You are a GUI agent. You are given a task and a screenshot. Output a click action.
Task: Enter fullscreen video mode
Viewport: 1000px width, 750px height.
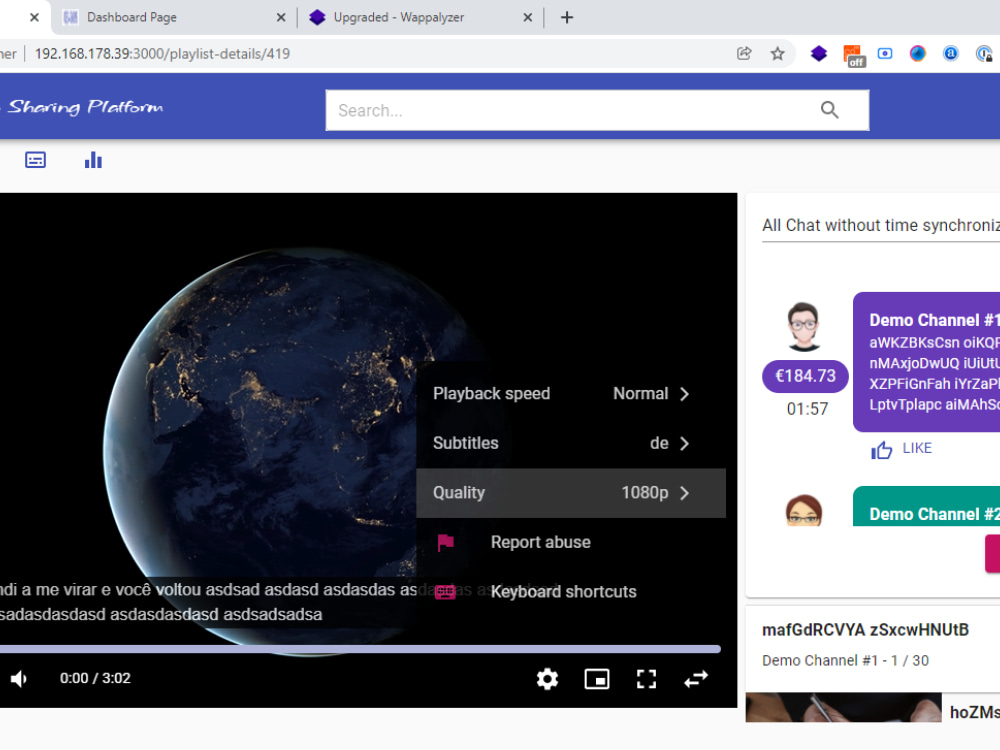(x=646, y=679)
